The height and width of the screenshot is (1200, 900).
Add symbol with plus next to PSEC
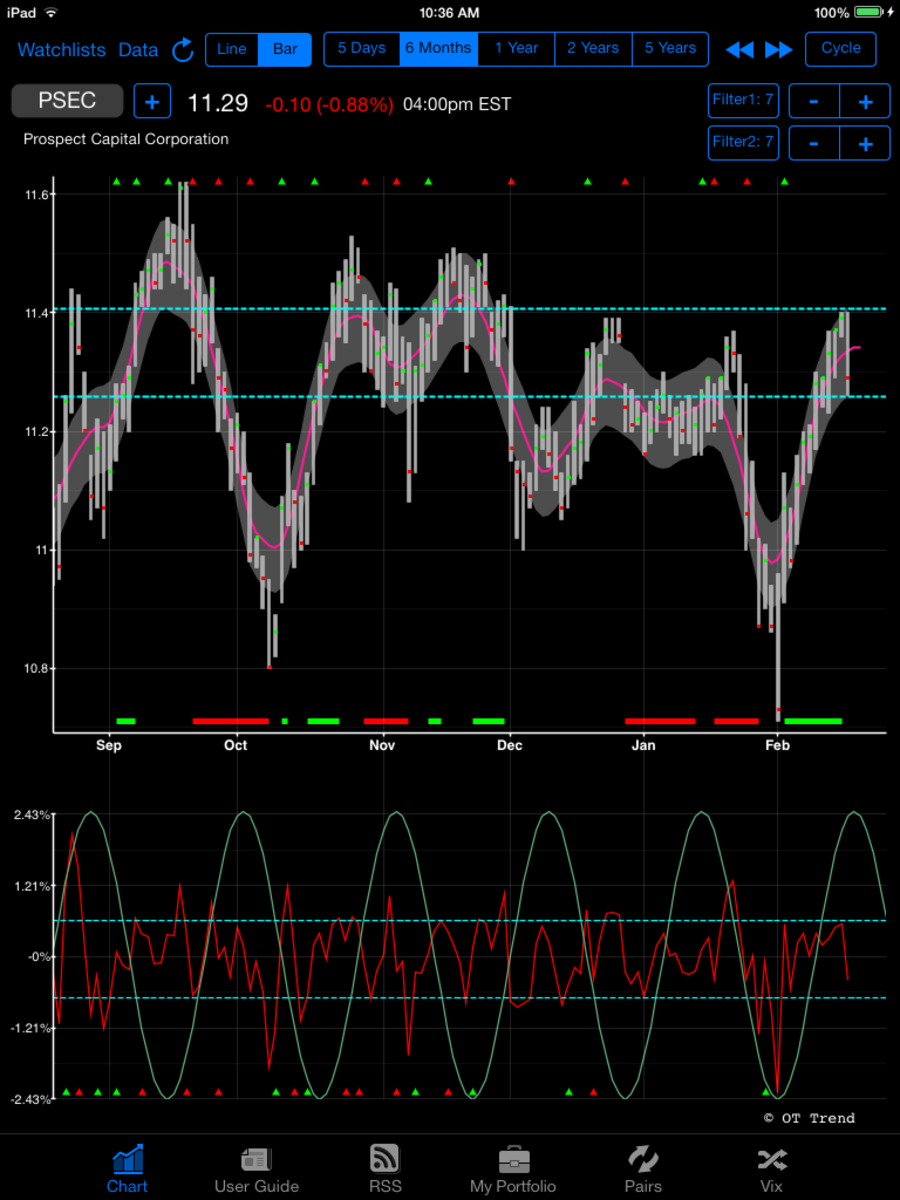click(152, 102)
